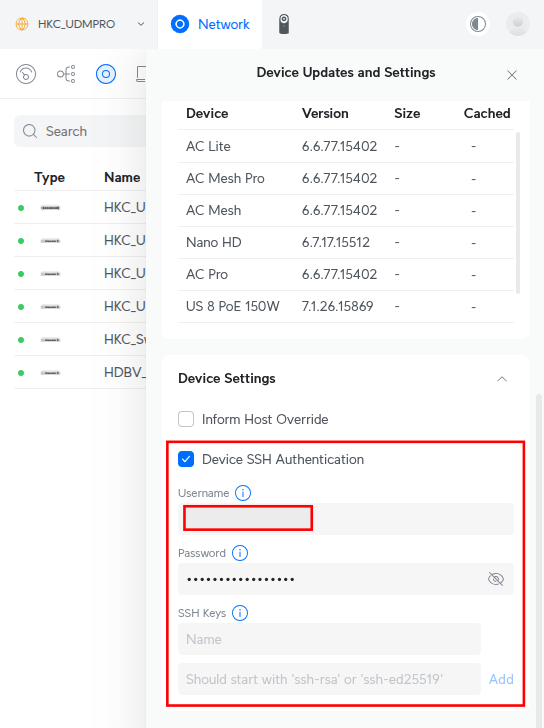Show info tooltip for SSH Keys
This screenshot has height=728, width=544.
(240, 613)
